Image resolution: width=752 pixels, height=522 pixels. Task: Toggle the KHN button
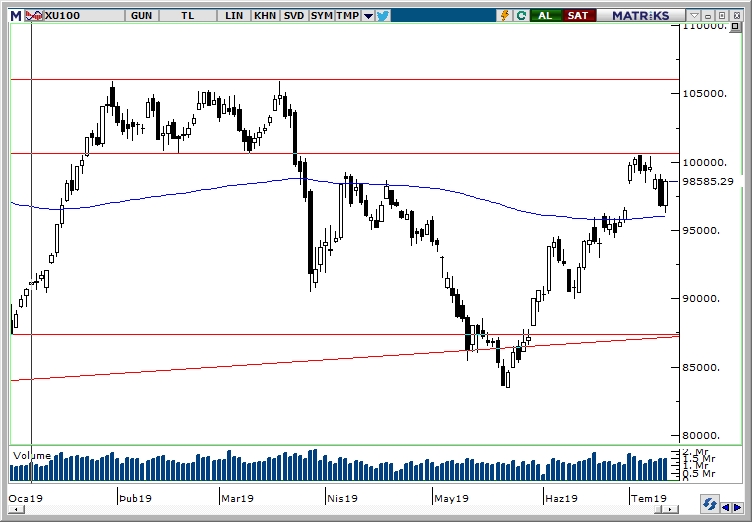coord(265,16)
